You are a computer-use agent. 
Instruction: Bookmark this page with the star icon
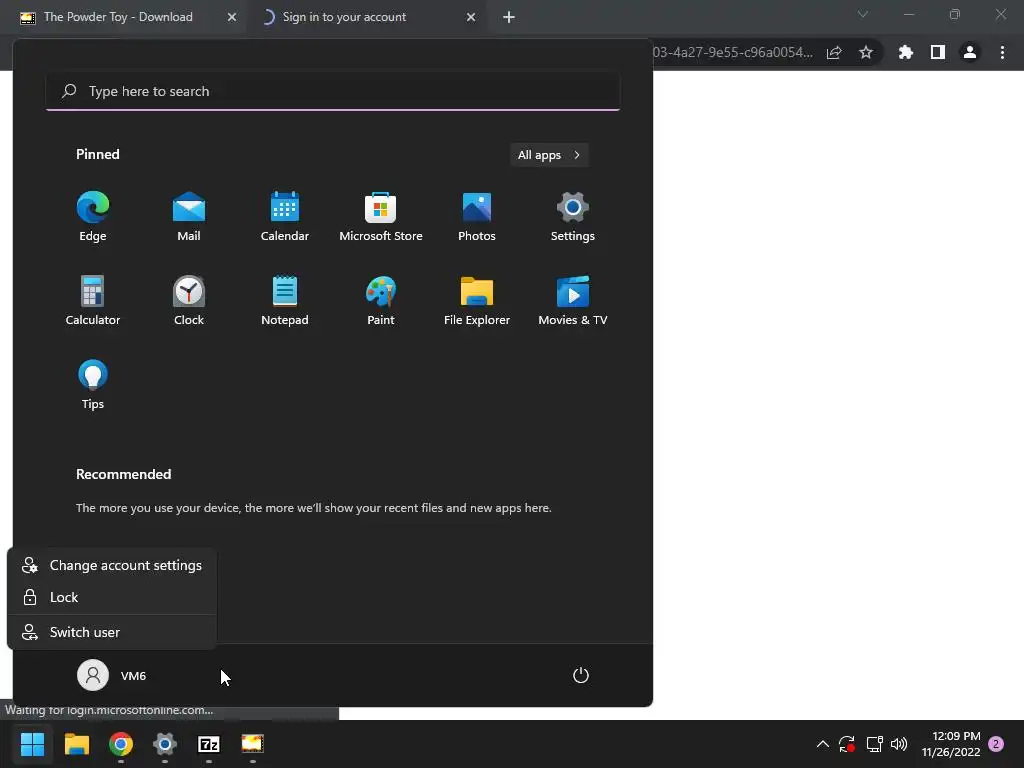point(866,52)
